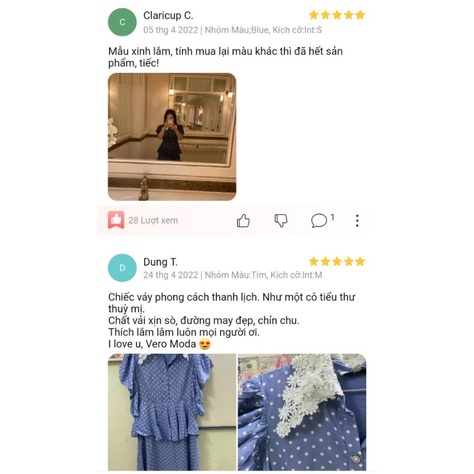Click the comment count number 1

coord(332,217)
